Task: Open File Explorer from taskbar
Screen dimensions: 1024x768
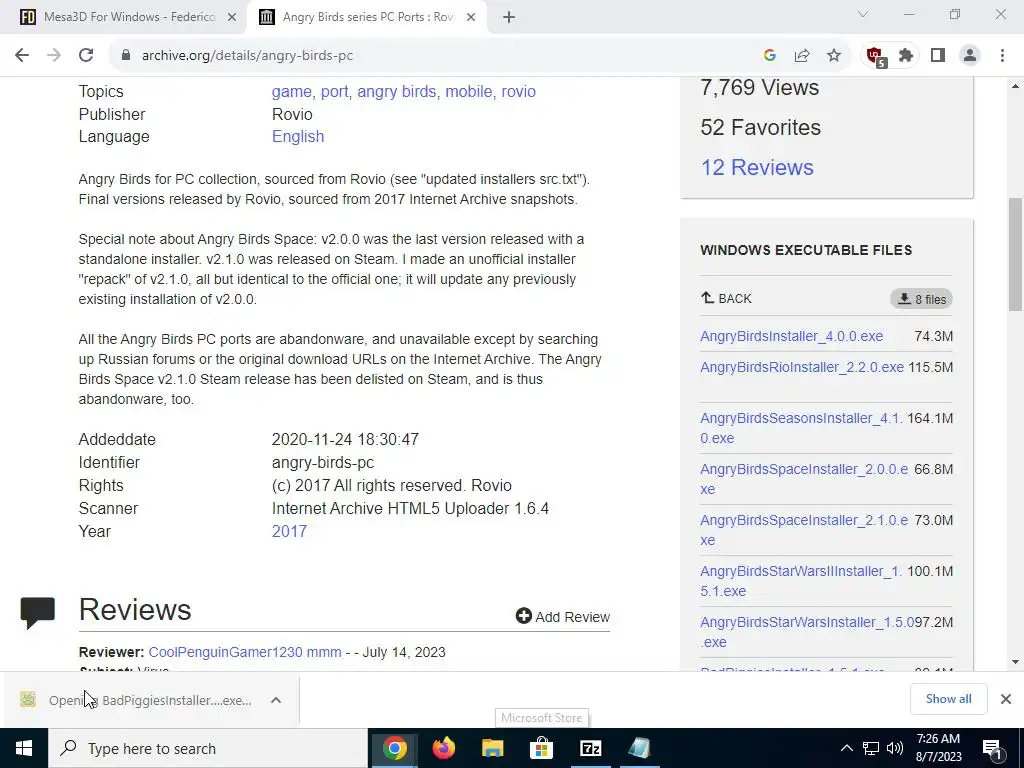Action: tap(492, 748)
